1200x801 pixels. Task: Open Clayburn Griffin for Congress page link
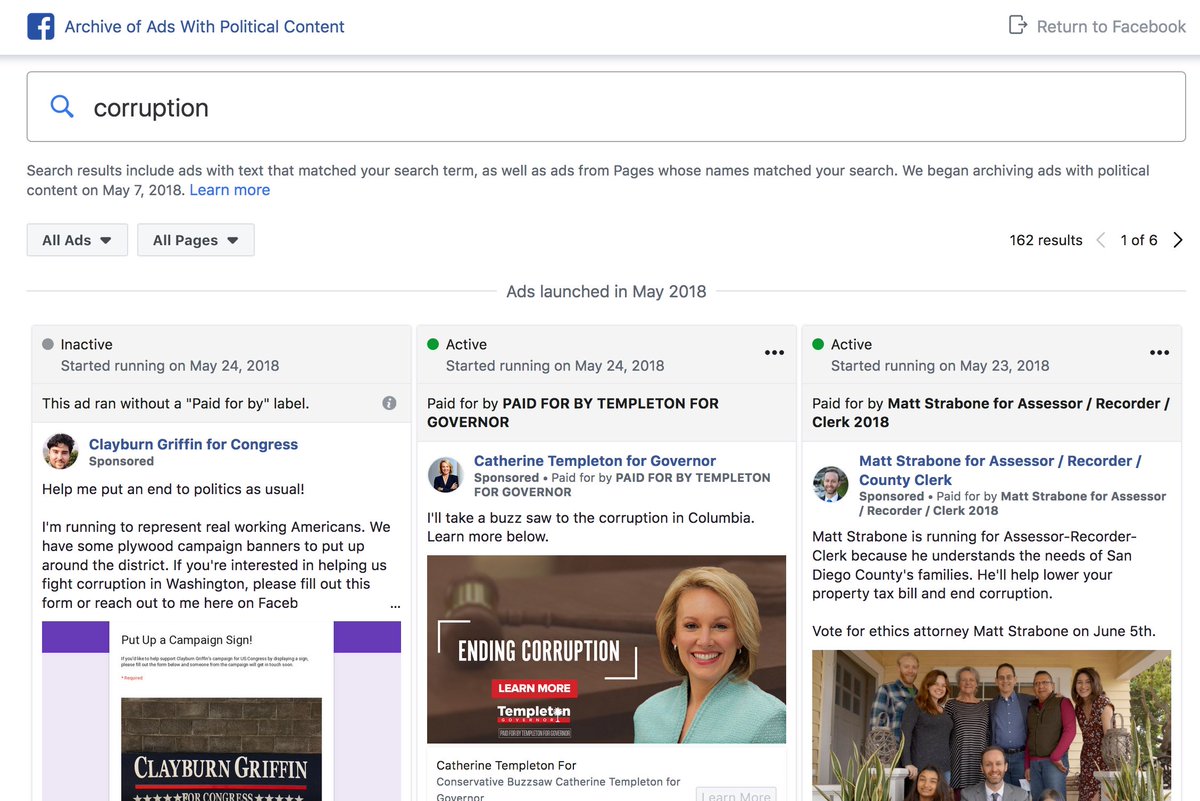click(x=193, y=444)
